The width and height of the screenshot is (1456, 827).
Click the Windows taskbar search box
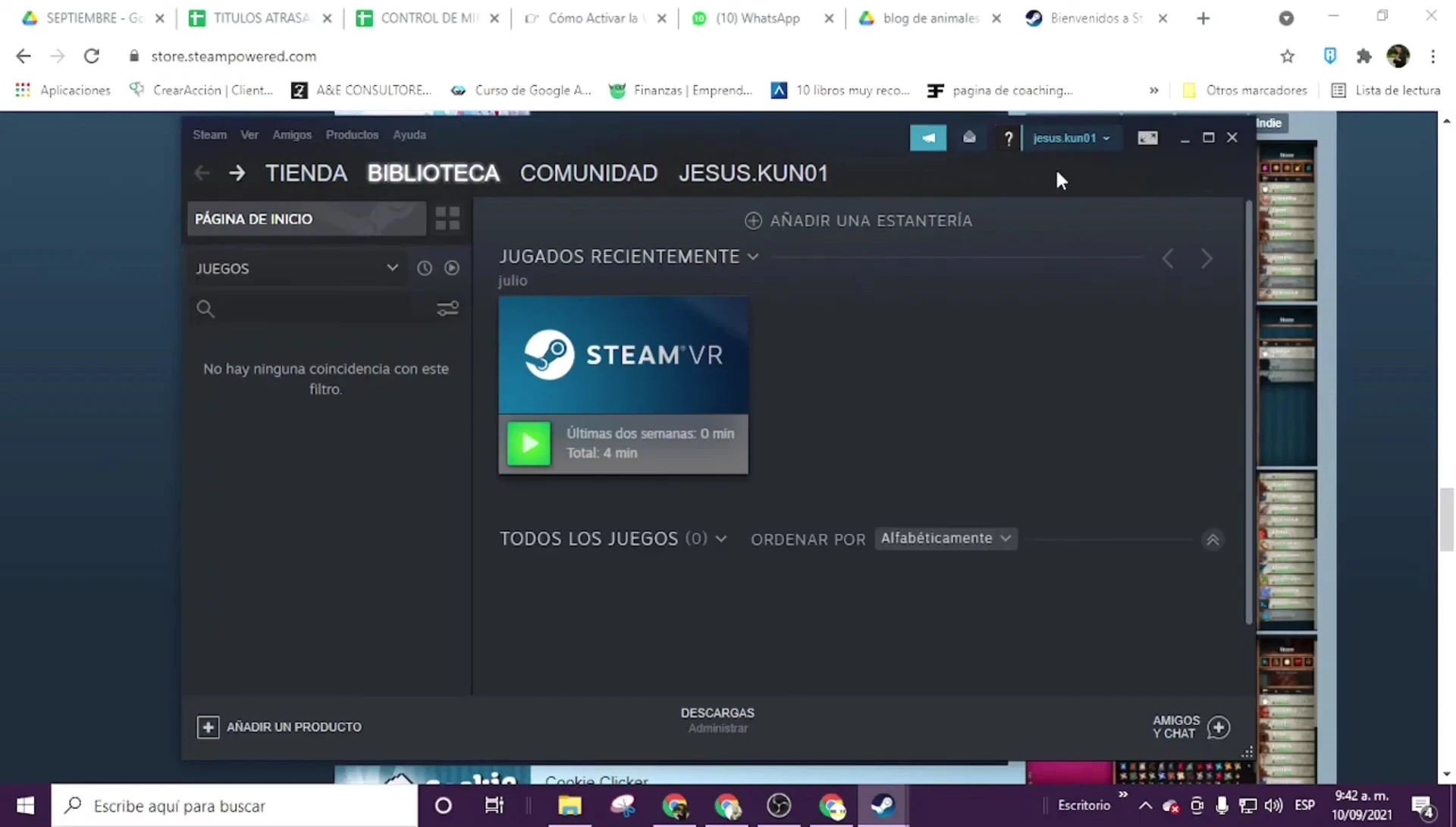click(x=234, y=805)
